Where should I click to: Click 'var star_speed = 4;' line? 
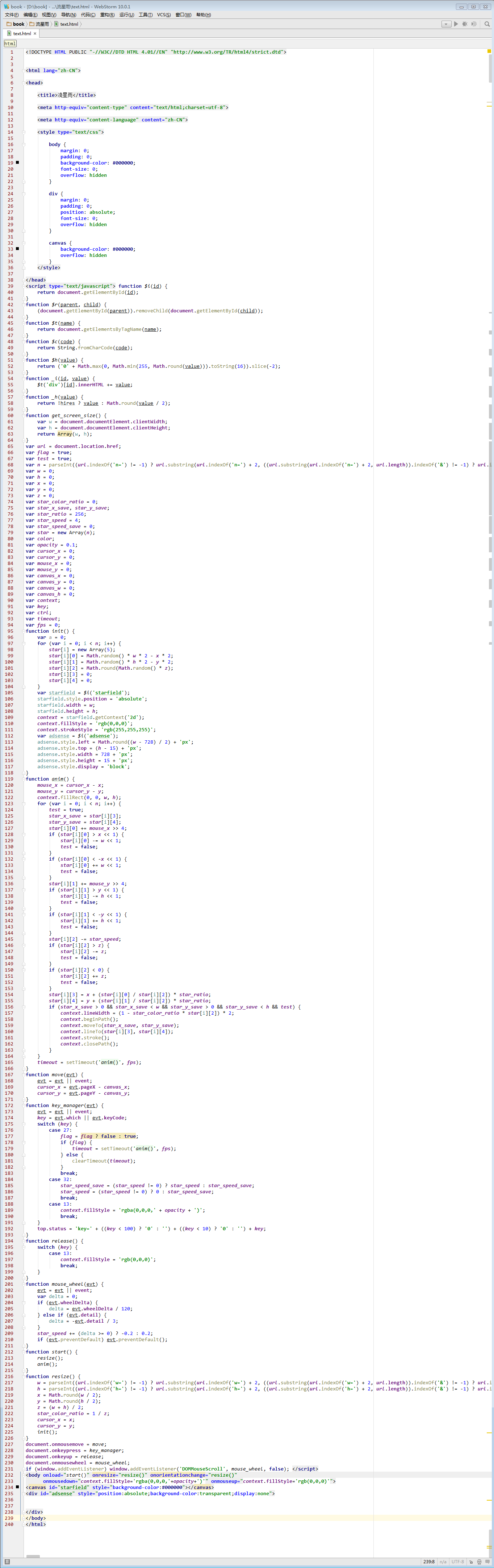click(53, 520)
